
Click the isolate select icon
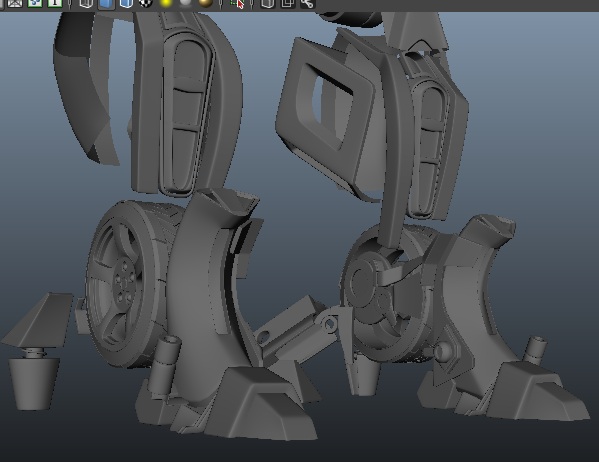(x=237, y=3)
